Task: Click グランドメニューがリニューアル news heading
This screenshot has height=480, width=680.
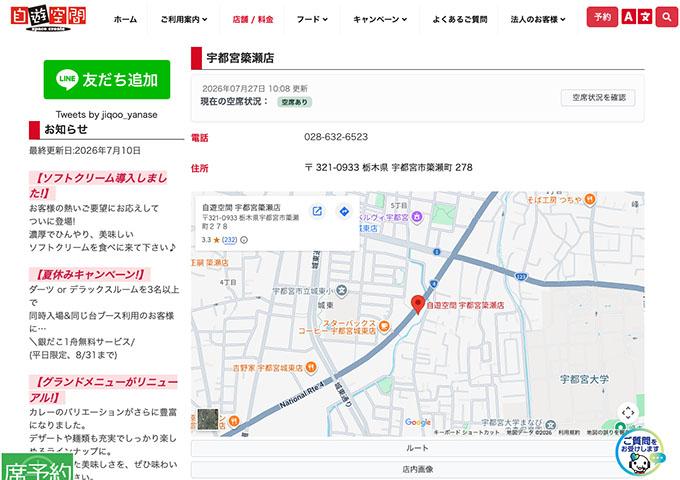Action: click(x=103, y=389)
